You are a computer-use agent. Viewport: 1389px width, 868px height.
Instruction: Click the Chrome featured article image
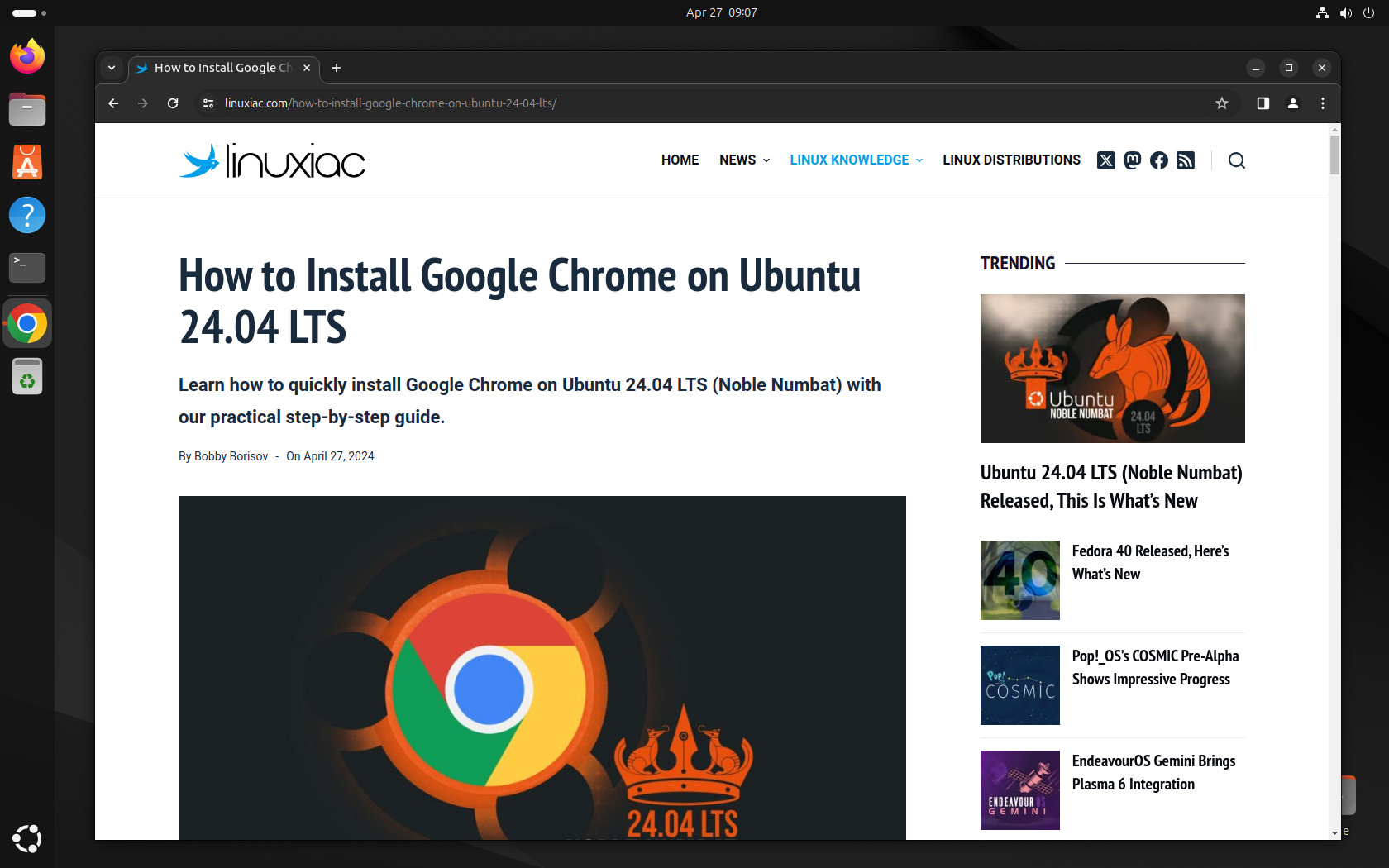[542, 668]
